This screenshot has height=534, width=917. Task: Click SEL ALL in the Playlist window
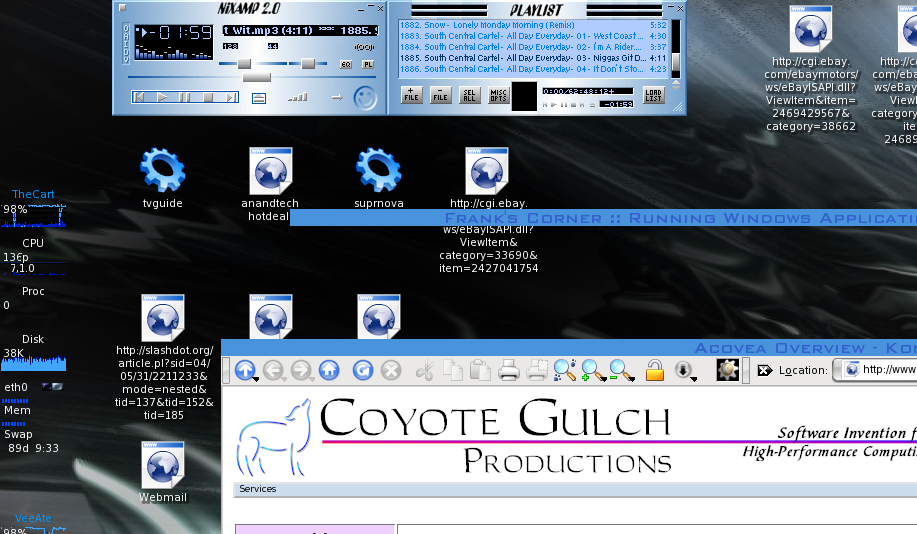pyautogui.click(x=469, y=95)
